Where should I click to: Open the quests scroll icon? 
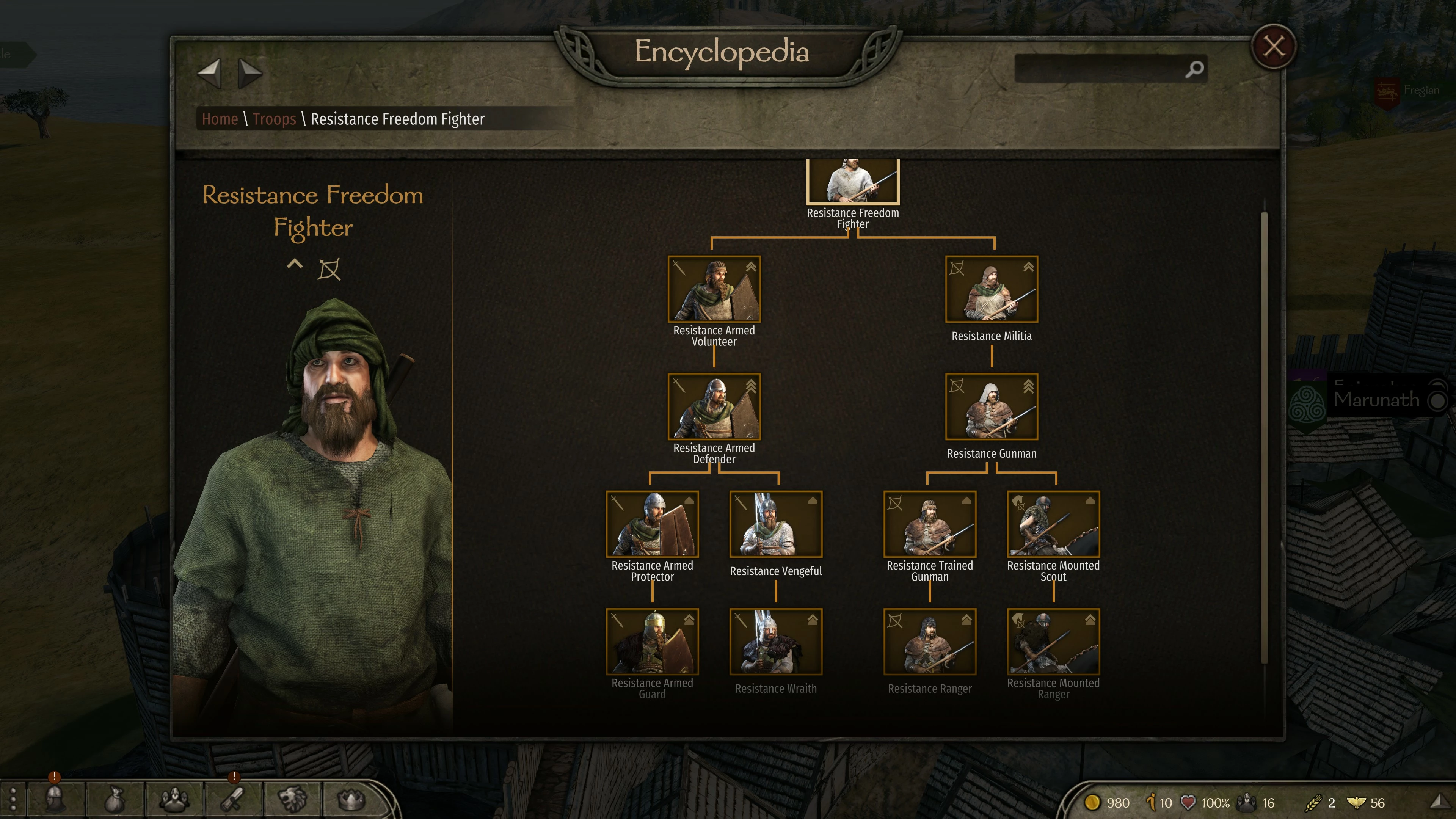click(233, 799)
